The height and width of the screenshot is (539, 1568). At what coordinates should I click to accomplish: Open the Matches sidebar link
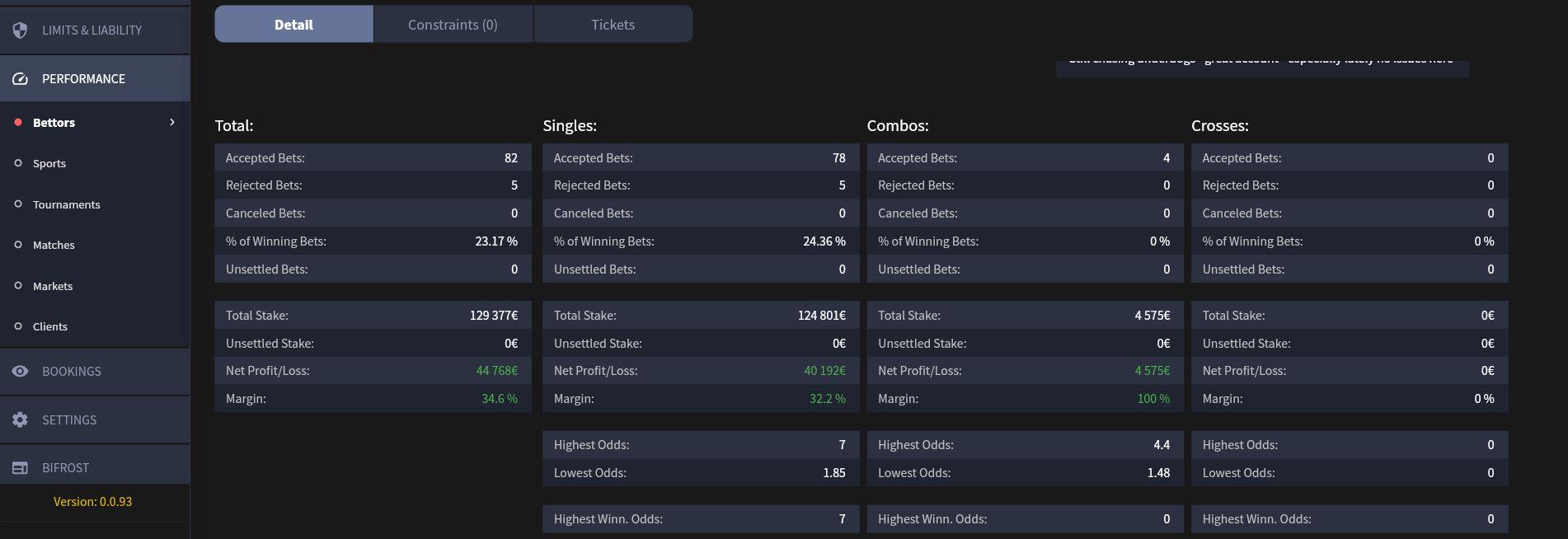(54, 246)
